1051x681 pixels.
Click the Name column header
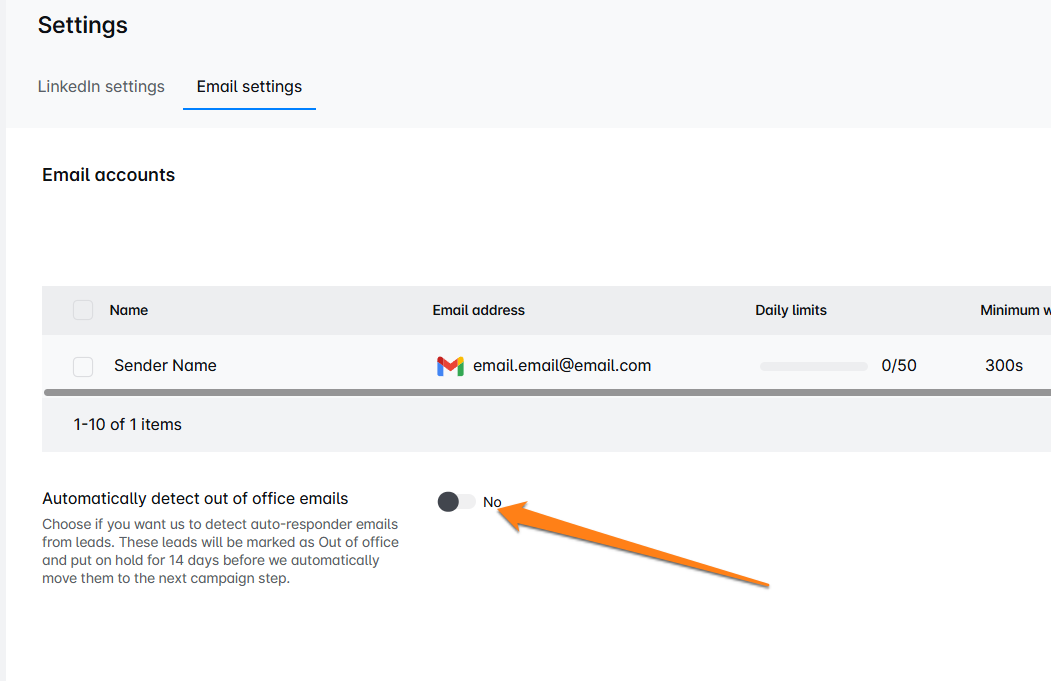click(129, 310)
